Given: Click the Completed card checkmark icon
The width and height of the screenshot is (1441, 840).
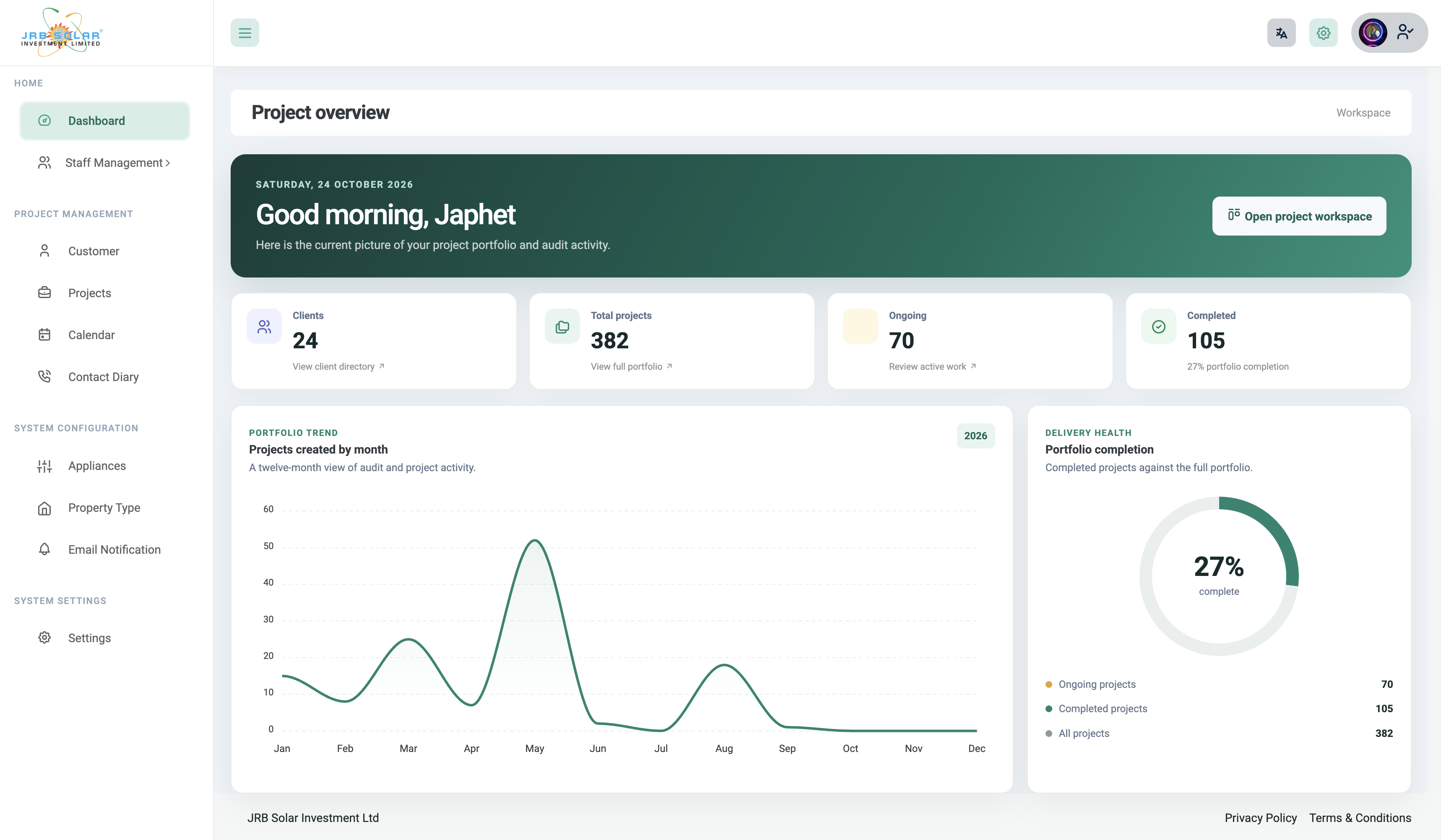Looking at the screenshot, I should point(1158,326).
